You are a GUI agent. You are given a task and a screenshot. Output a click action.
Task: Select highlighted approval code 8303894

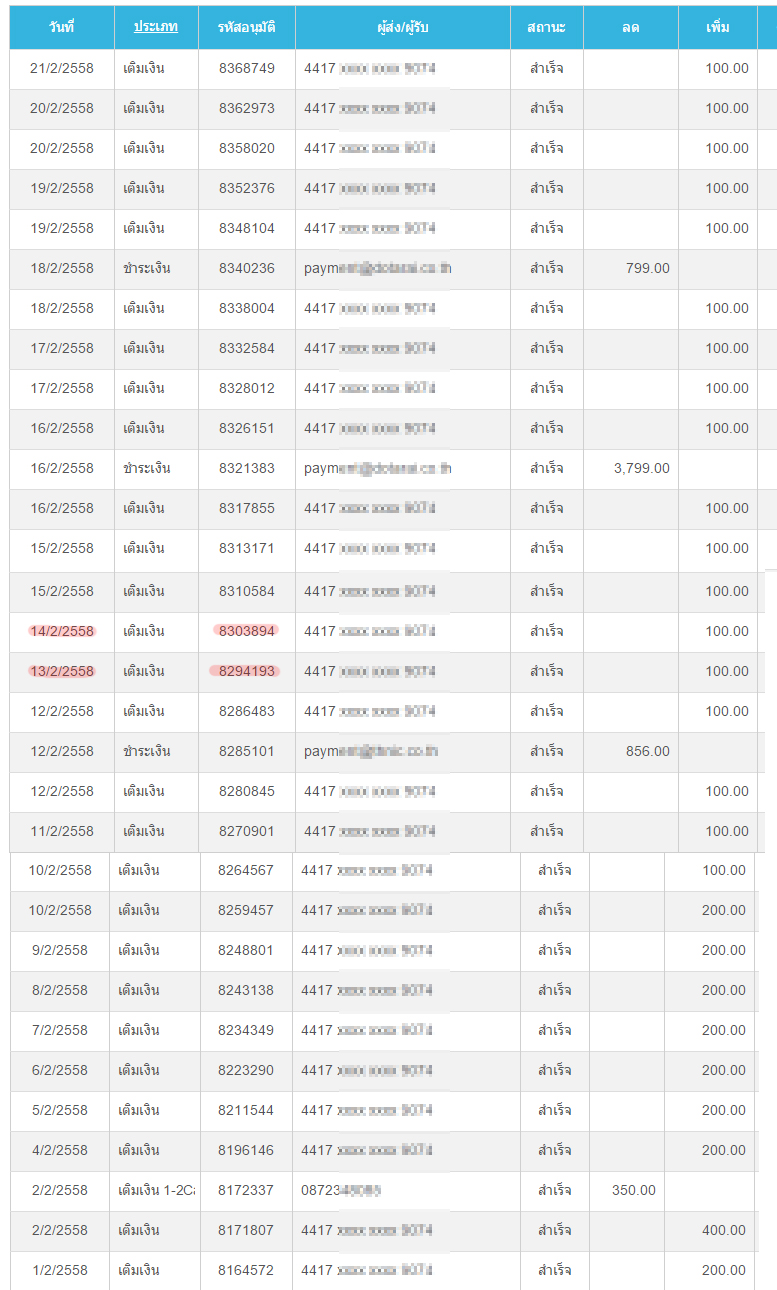tap(246, 631)
